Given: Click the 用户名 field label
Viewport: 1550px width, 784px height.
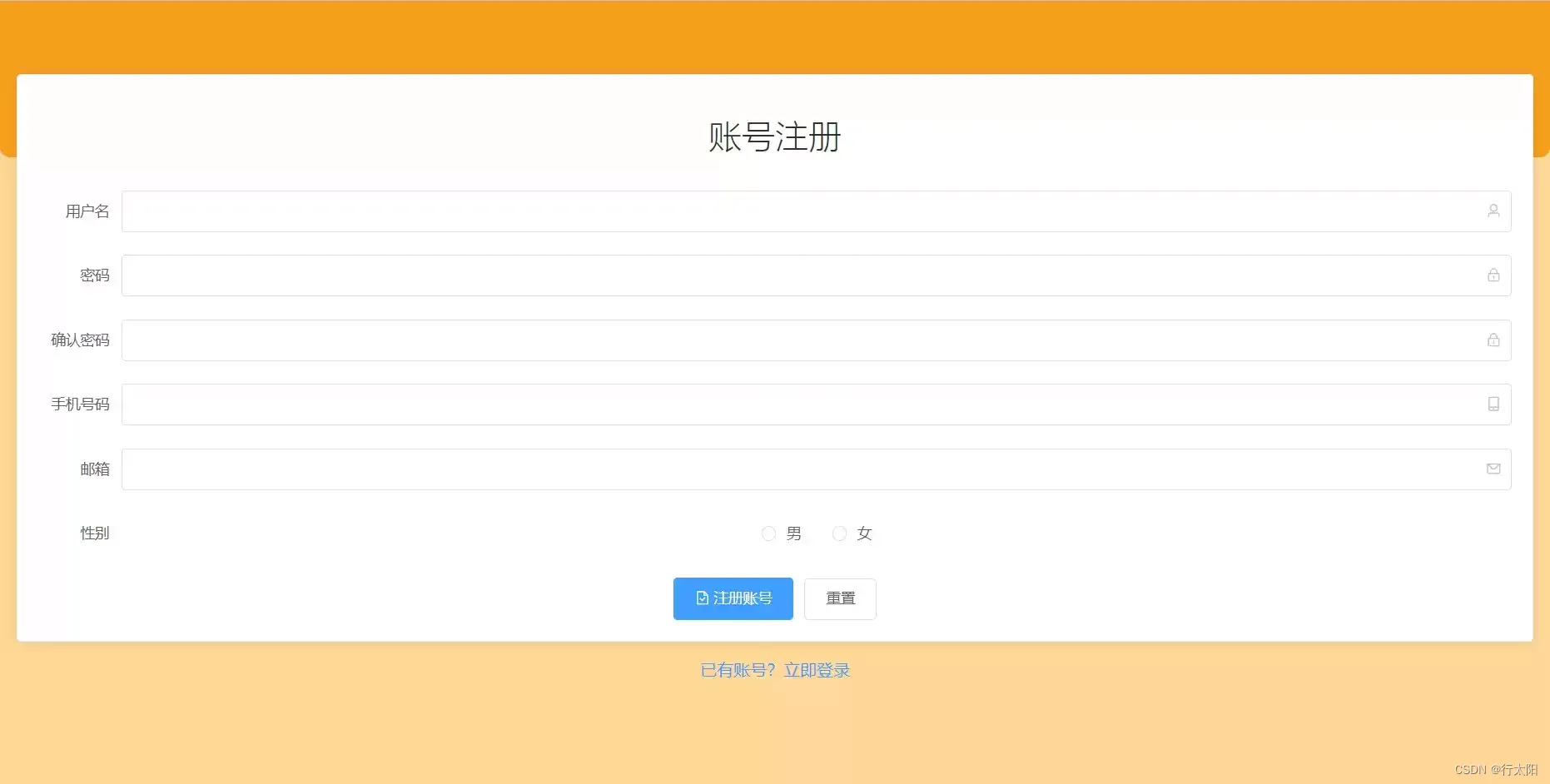Looking at the screenshot, I should pyautogui.click(x=87, y=211).
